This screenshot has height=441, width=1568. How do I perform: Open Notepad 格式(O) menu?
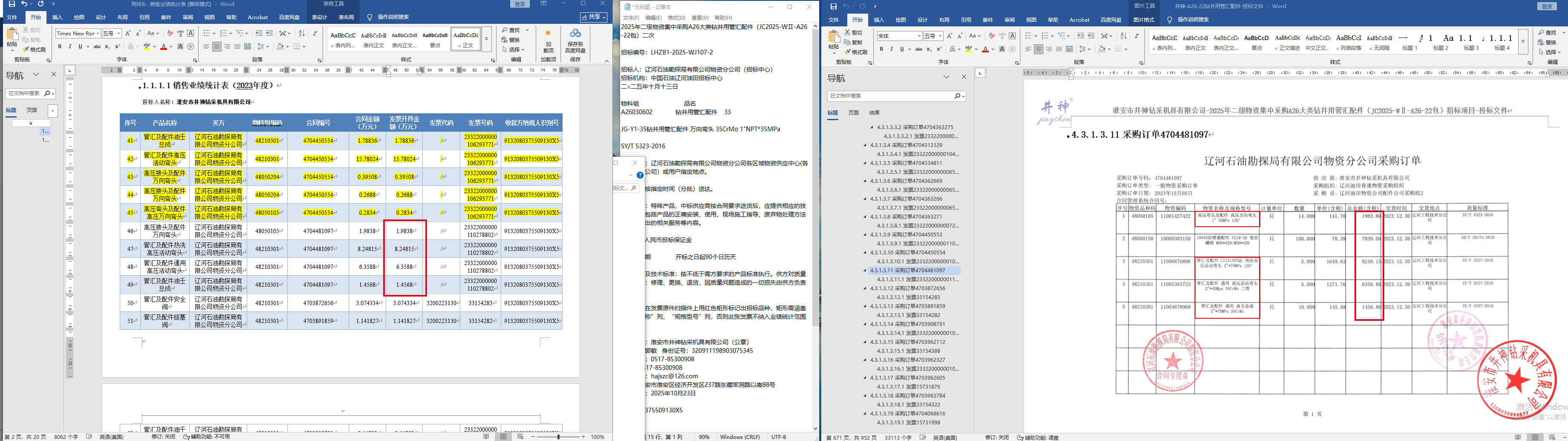click(676, 17)
